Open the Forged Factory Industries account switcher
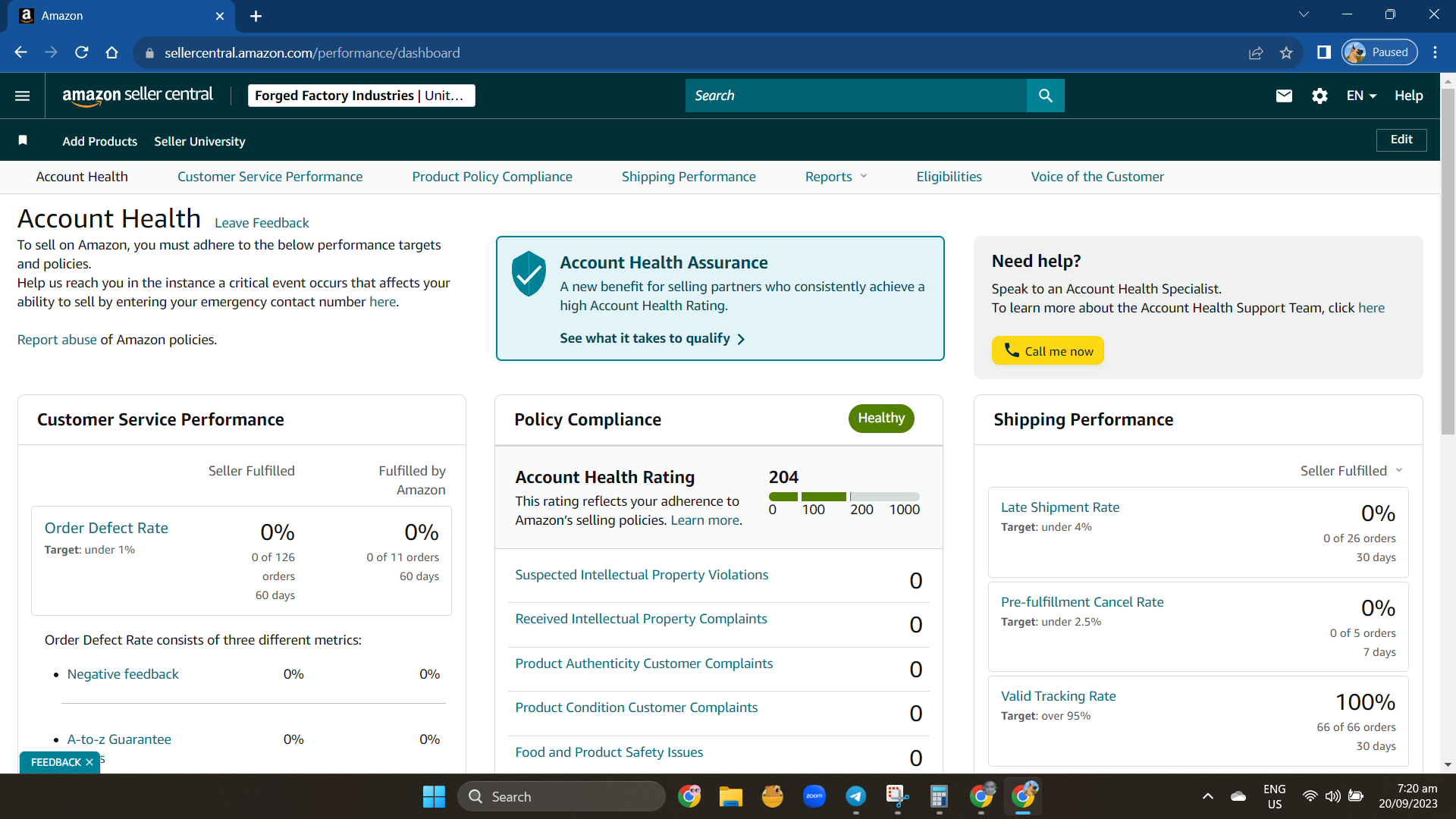Viewport: 1456px width, 819px height. 362,96
